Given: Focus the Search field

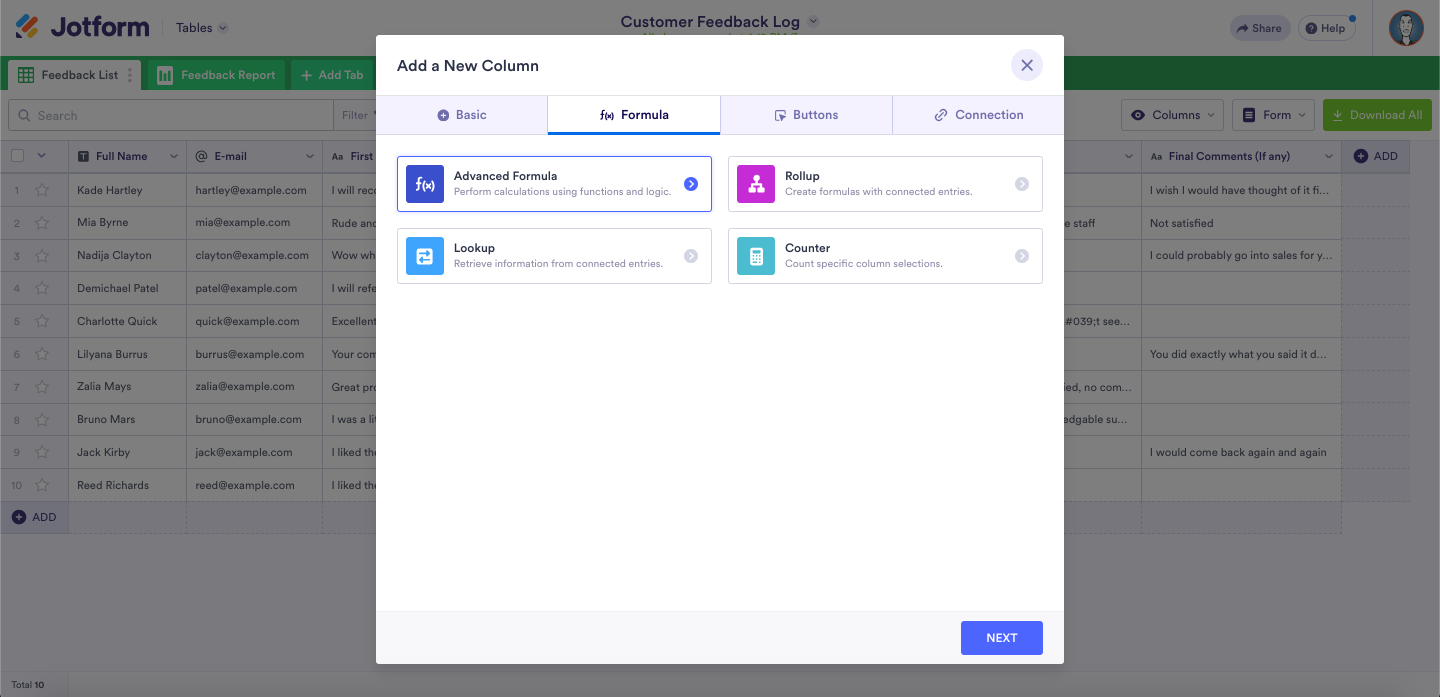Looking at the screenshot, I should click(170, 115).
